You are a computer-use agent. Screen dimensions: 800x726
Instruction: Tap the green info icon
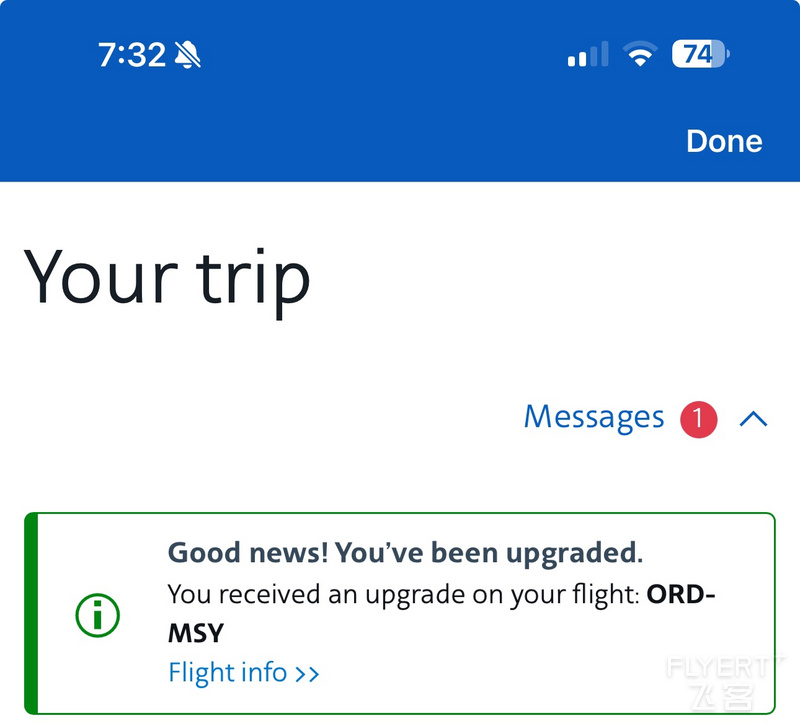tap(97, 615)
